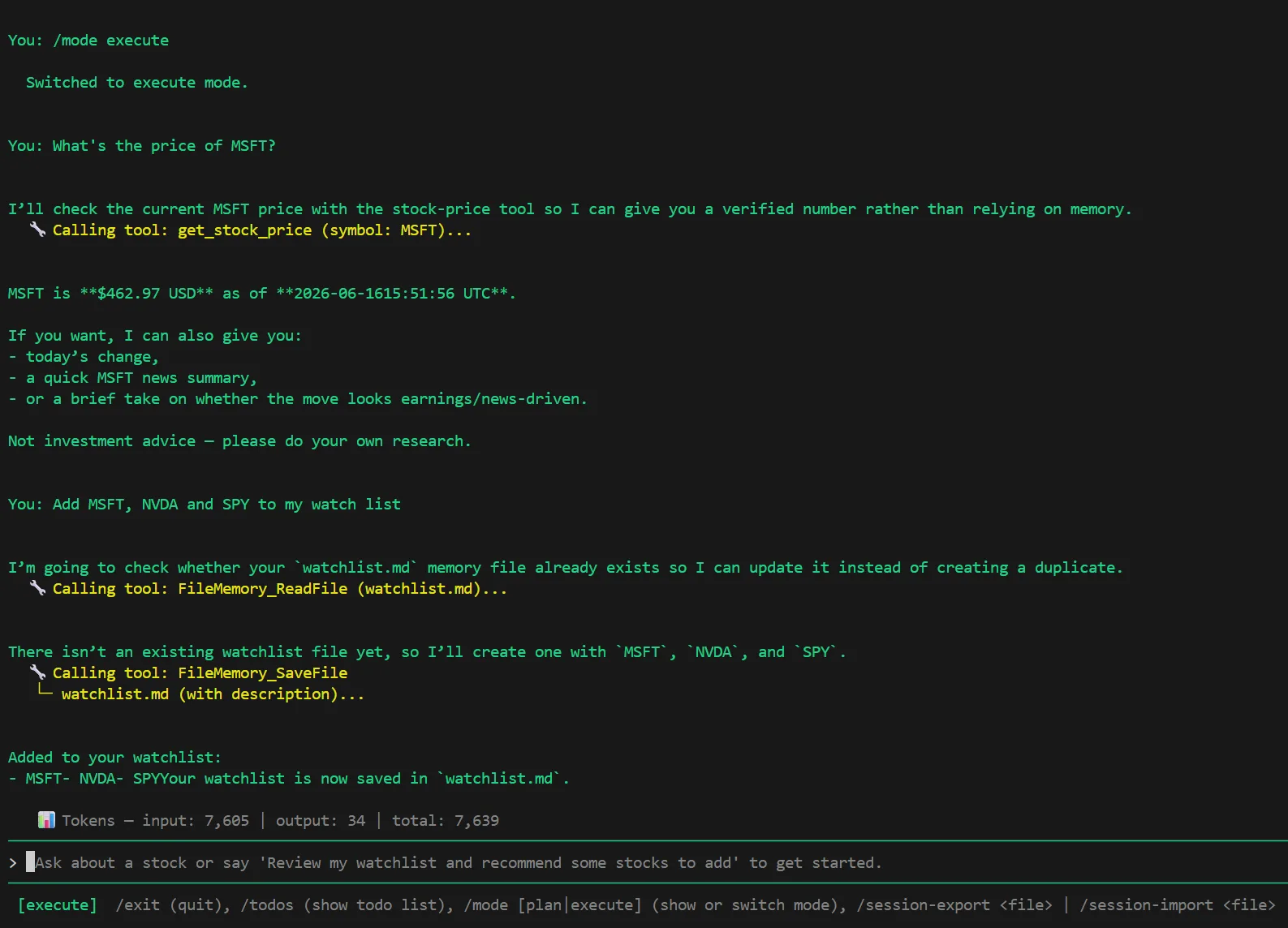Click the 'output: 34' token count
The image size is (1288, 928).
[321, 820]
